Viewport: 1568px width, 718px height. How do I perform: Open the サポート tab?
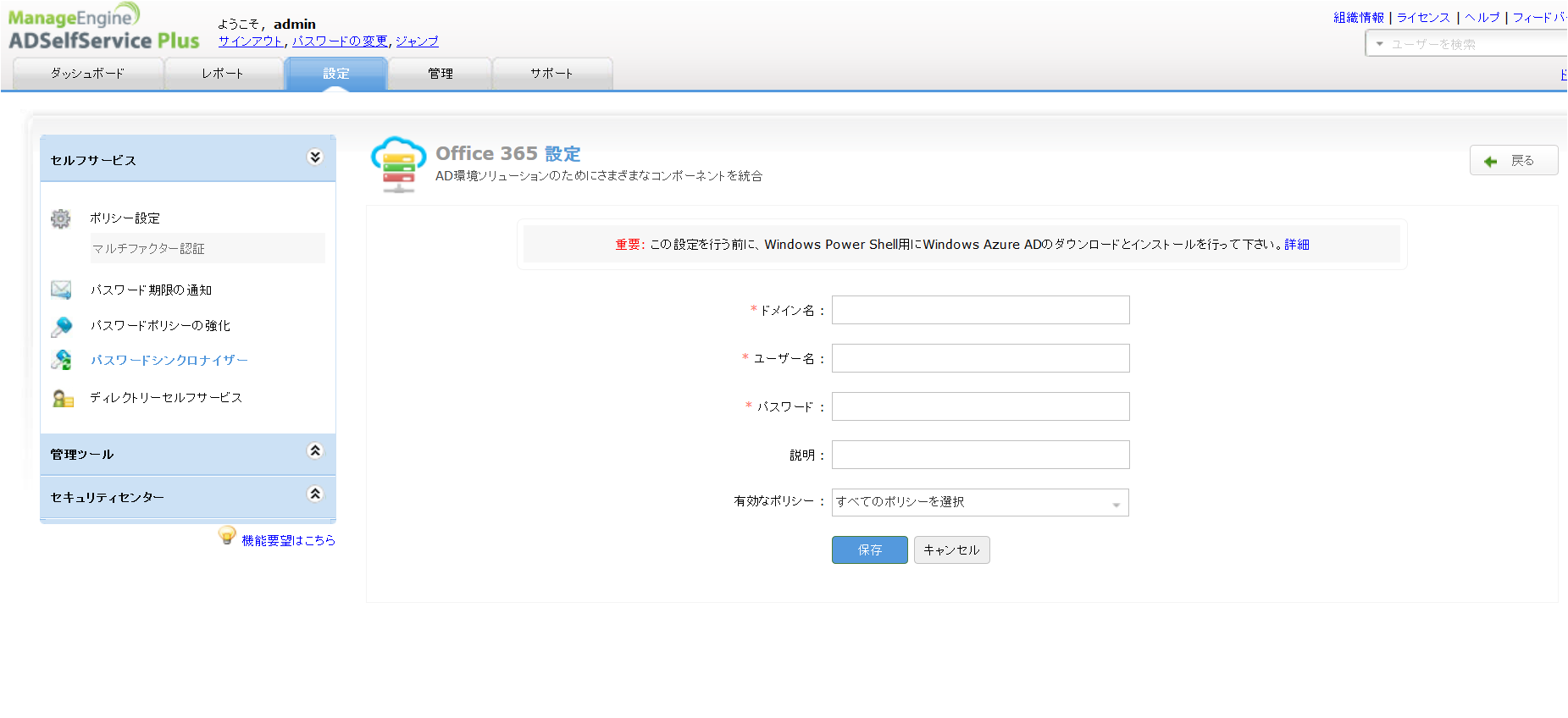[552, 74]
